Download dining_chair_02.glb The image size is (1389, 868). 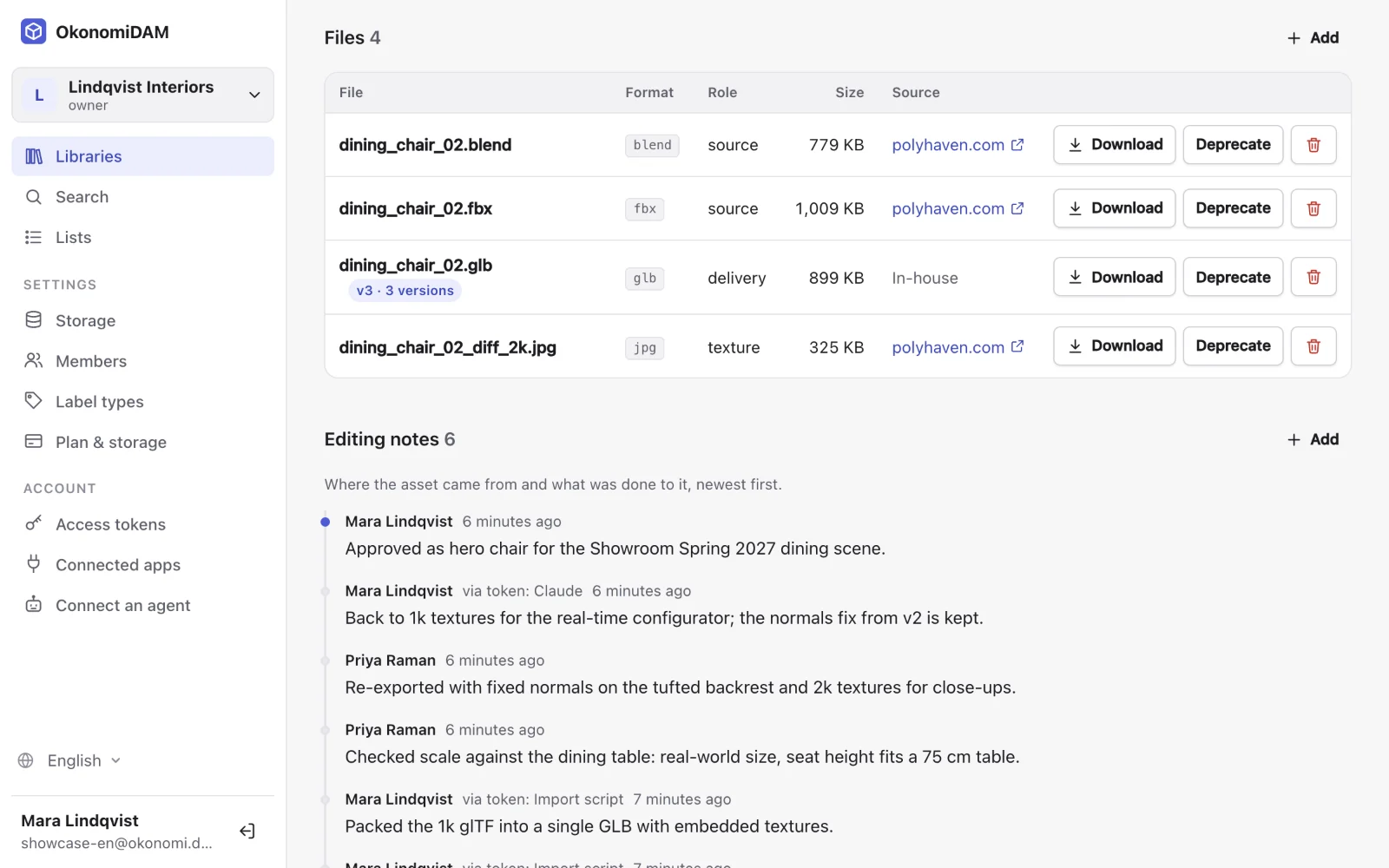click(1115, 277)
